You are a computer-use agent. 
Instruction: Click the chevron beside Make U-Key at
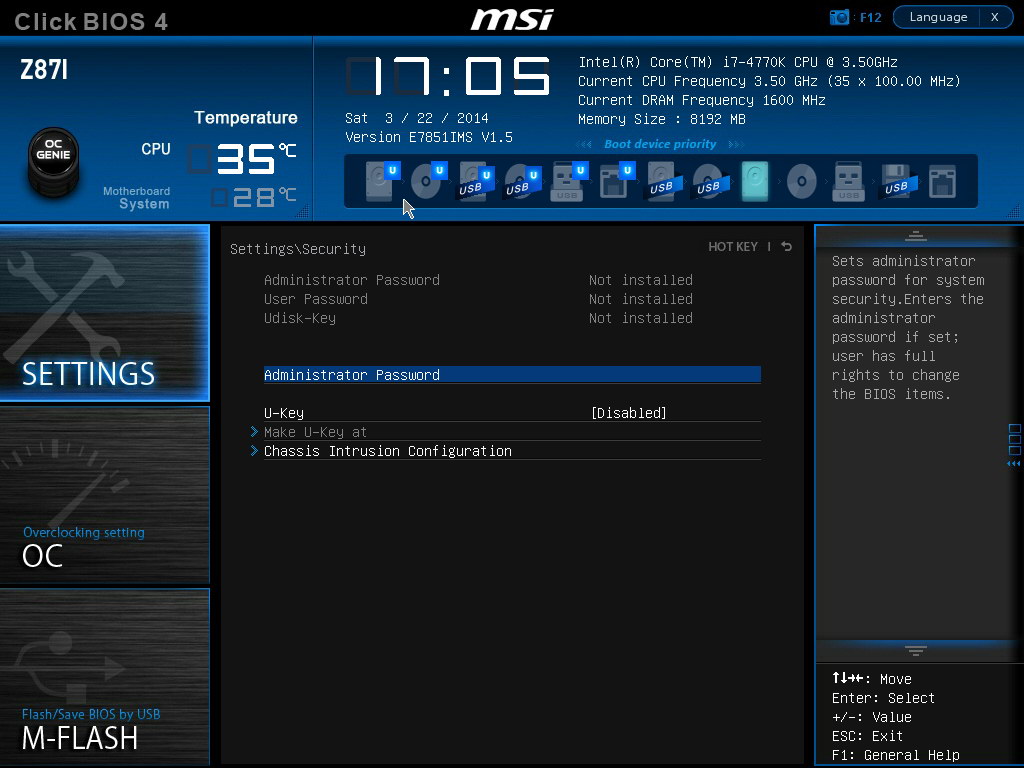pyautogui.click(x=254, y=432)
